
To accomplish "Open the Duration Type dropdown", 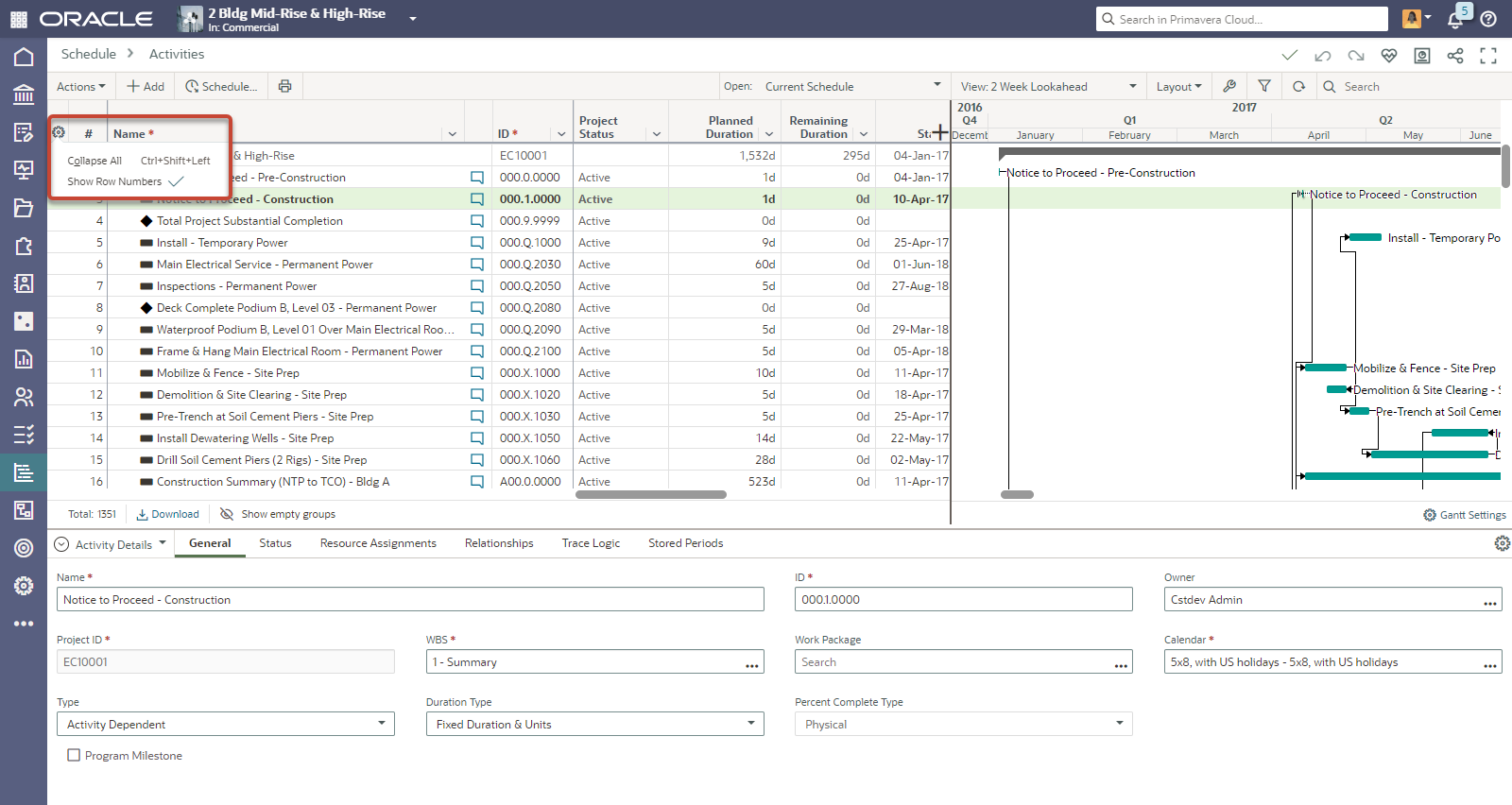I will [x=595, y=724].
